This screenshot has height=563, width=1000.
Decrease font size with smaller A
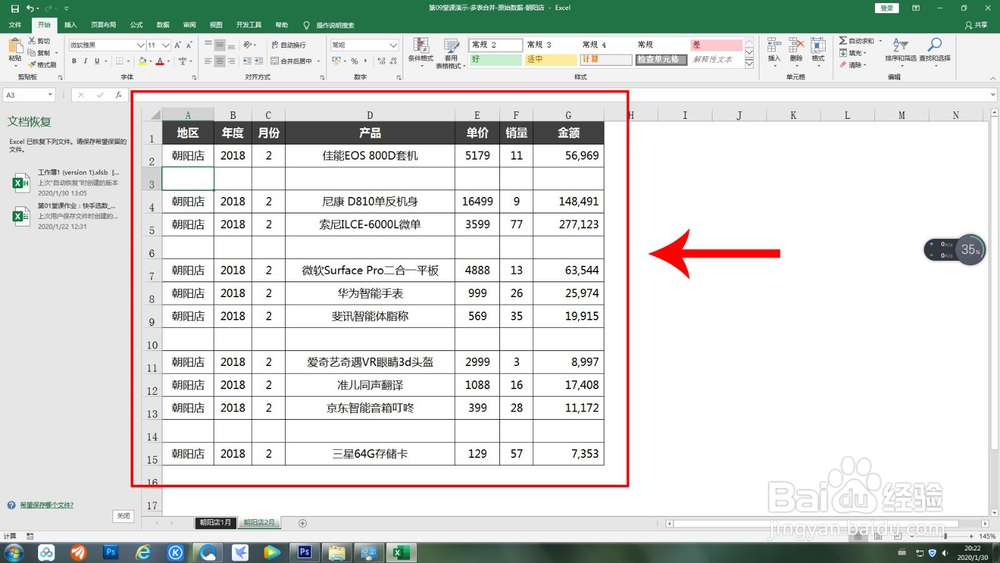pos(189,45)
